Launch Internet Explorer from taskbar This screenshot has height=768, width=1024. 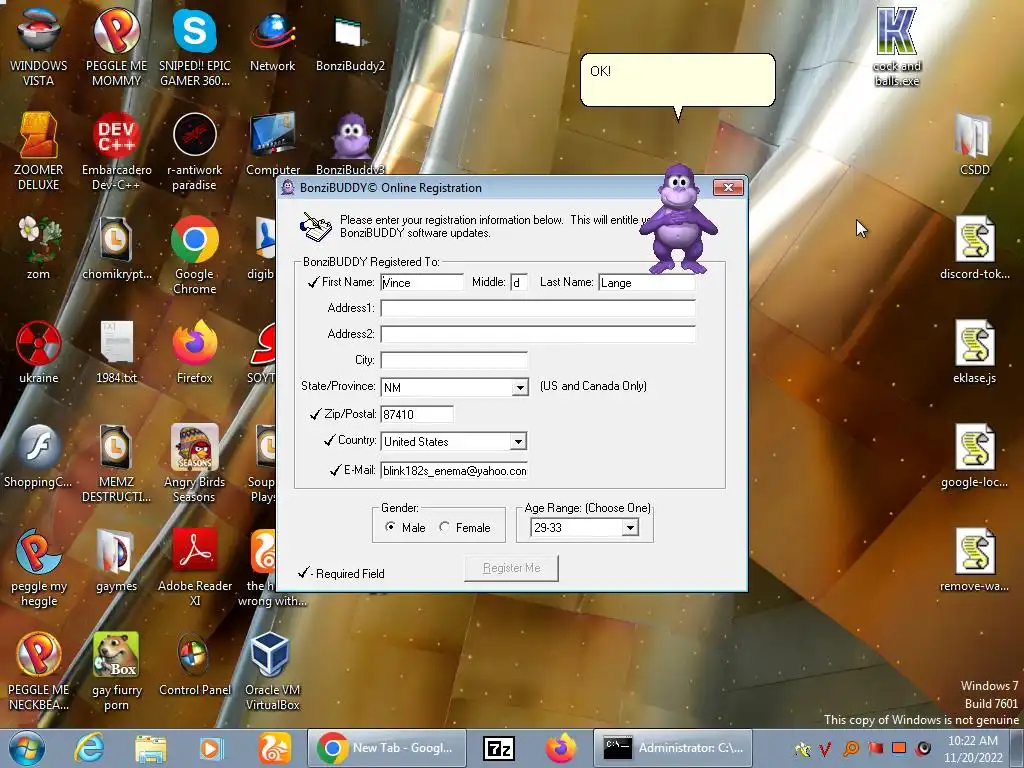pos(89,748)
